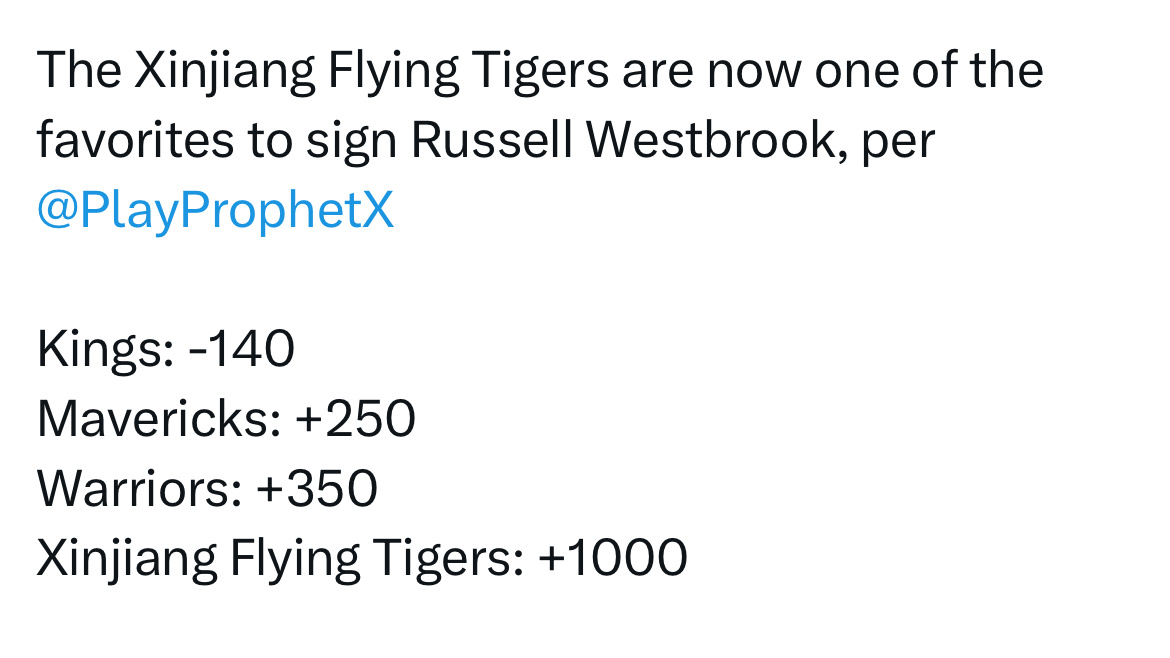The image size is (1170, 658).
Task: Click "Tigers" in the first line of the tweet
Action: (540, 72)
